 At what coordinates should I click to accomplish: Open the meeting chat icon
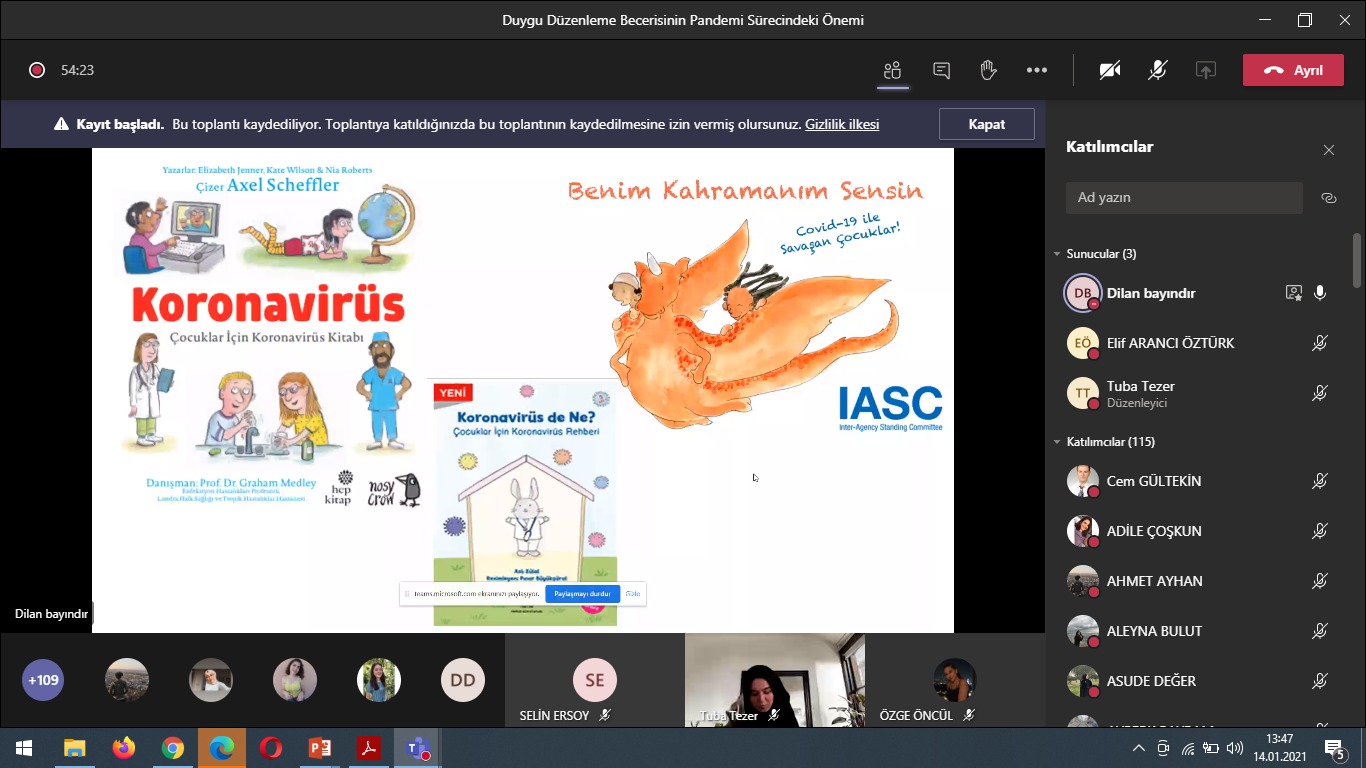click(941, 70)
